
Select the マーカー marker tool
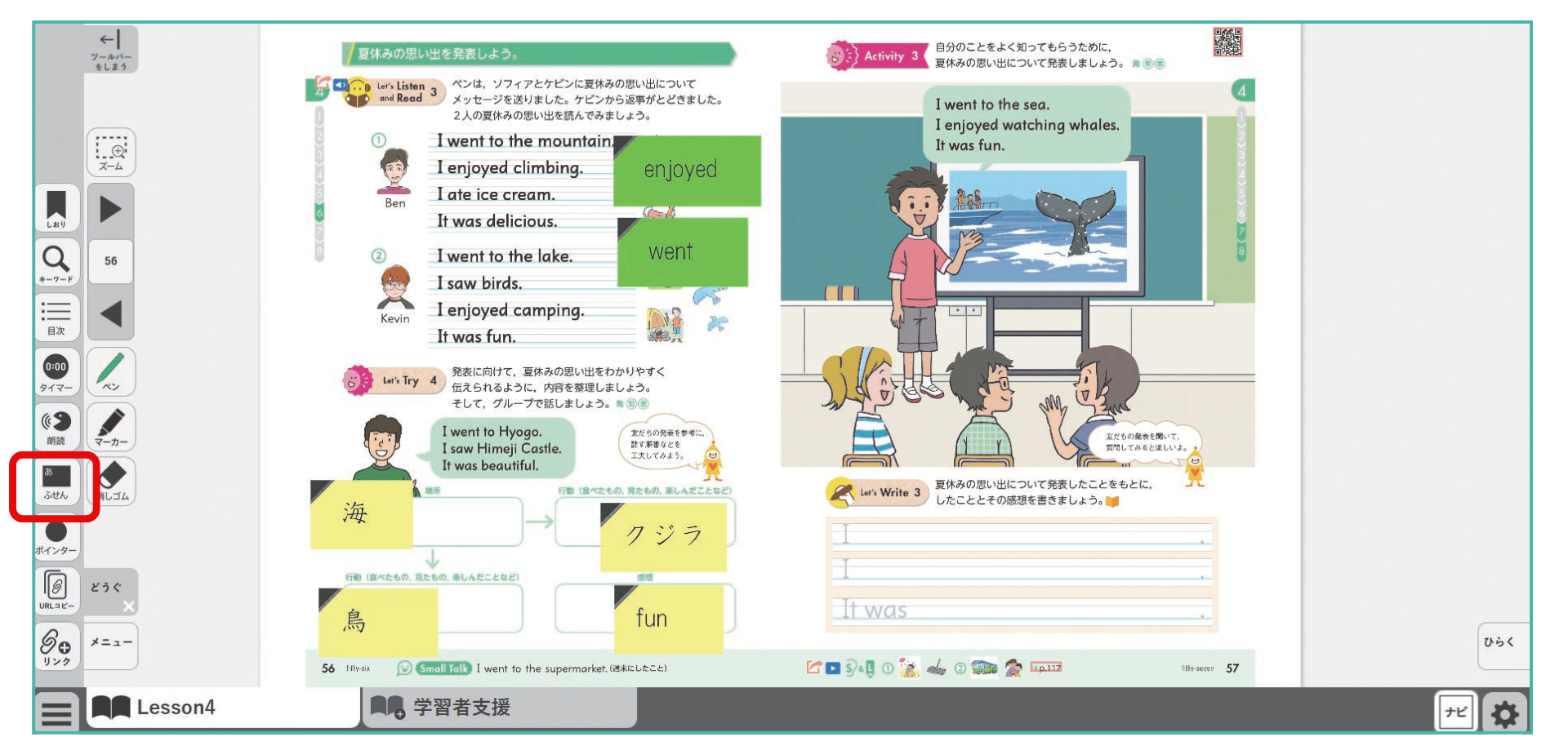pos(111,427)
